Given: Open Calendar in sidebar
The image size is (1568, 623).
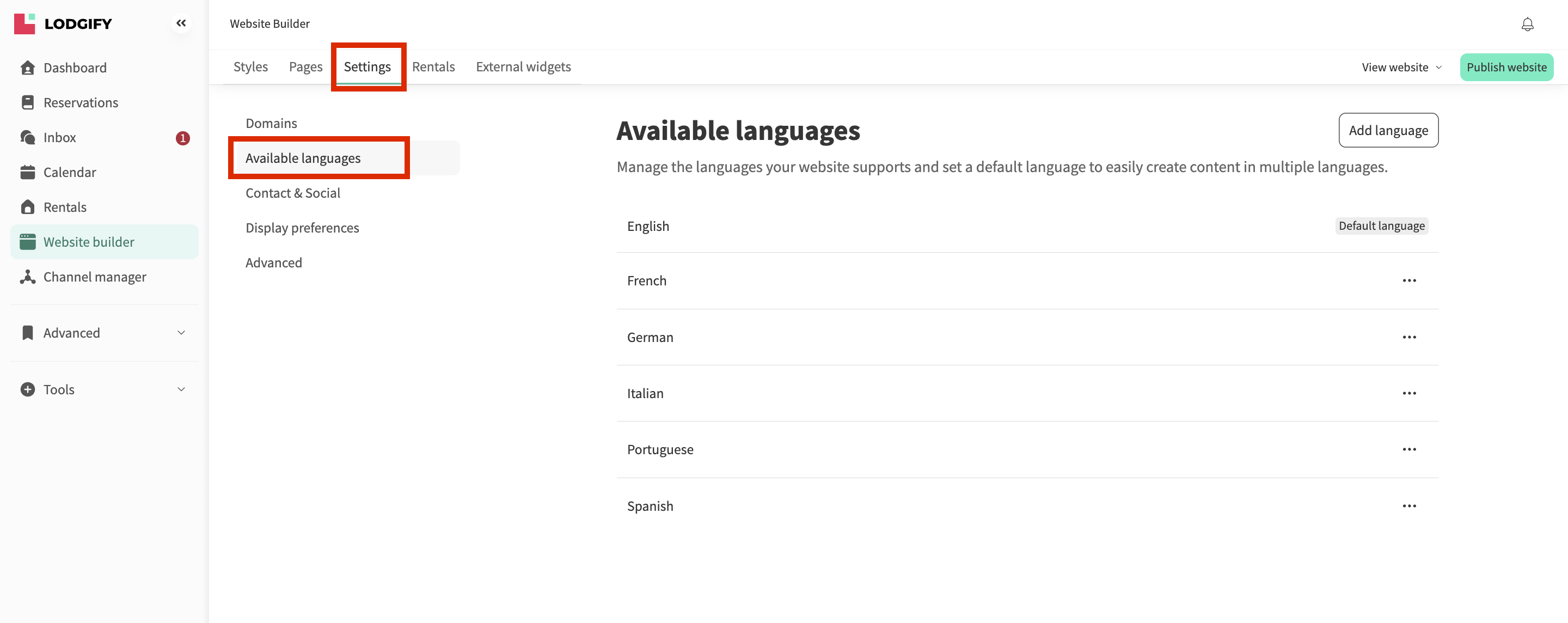Looking at the screenshot, I should tap(69, 172).
